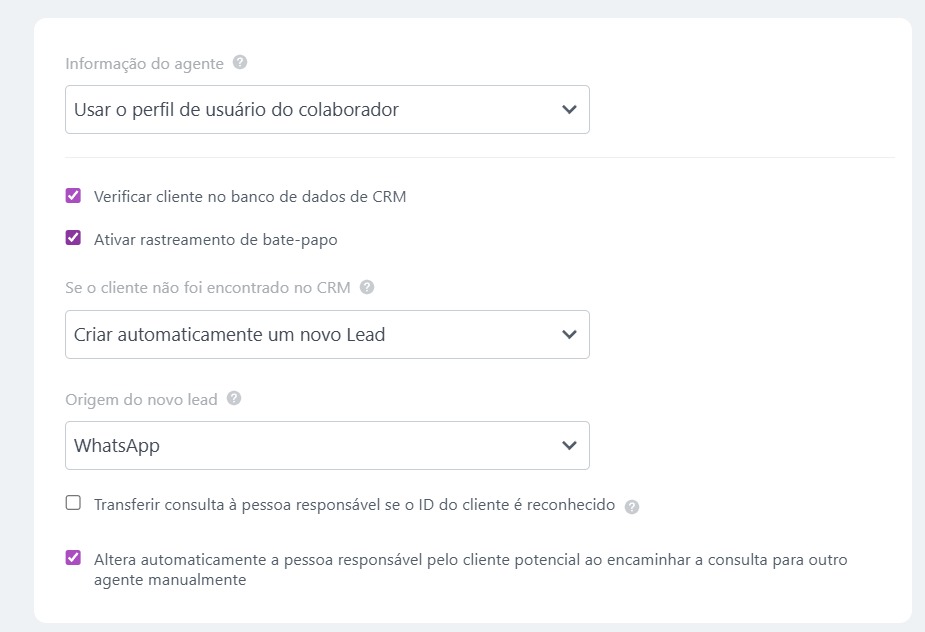Click help icon beside Informação do agente
Screen dimensions: 925x632
pos(240,62)
